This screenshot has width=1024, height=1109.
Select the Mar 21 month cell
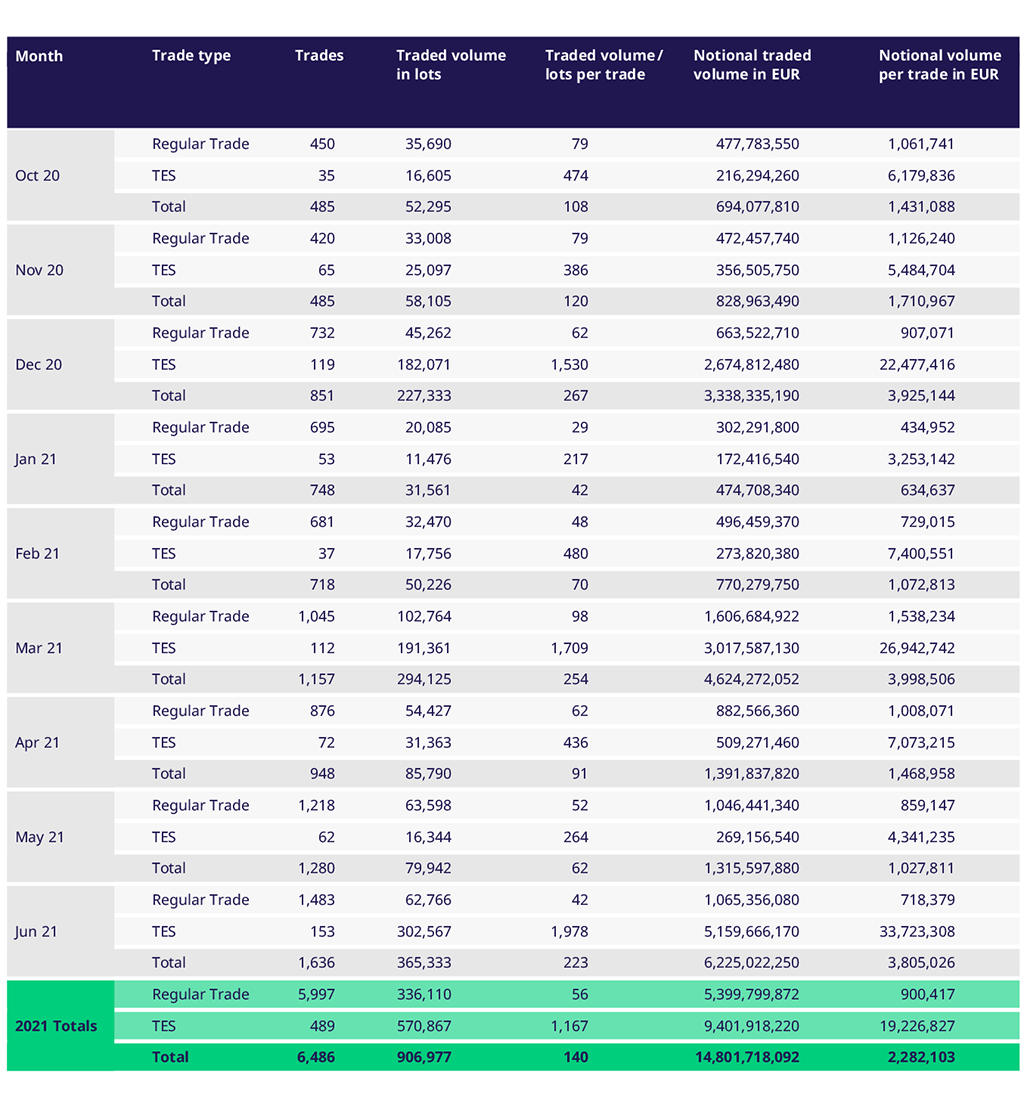[x=39, y=648]
